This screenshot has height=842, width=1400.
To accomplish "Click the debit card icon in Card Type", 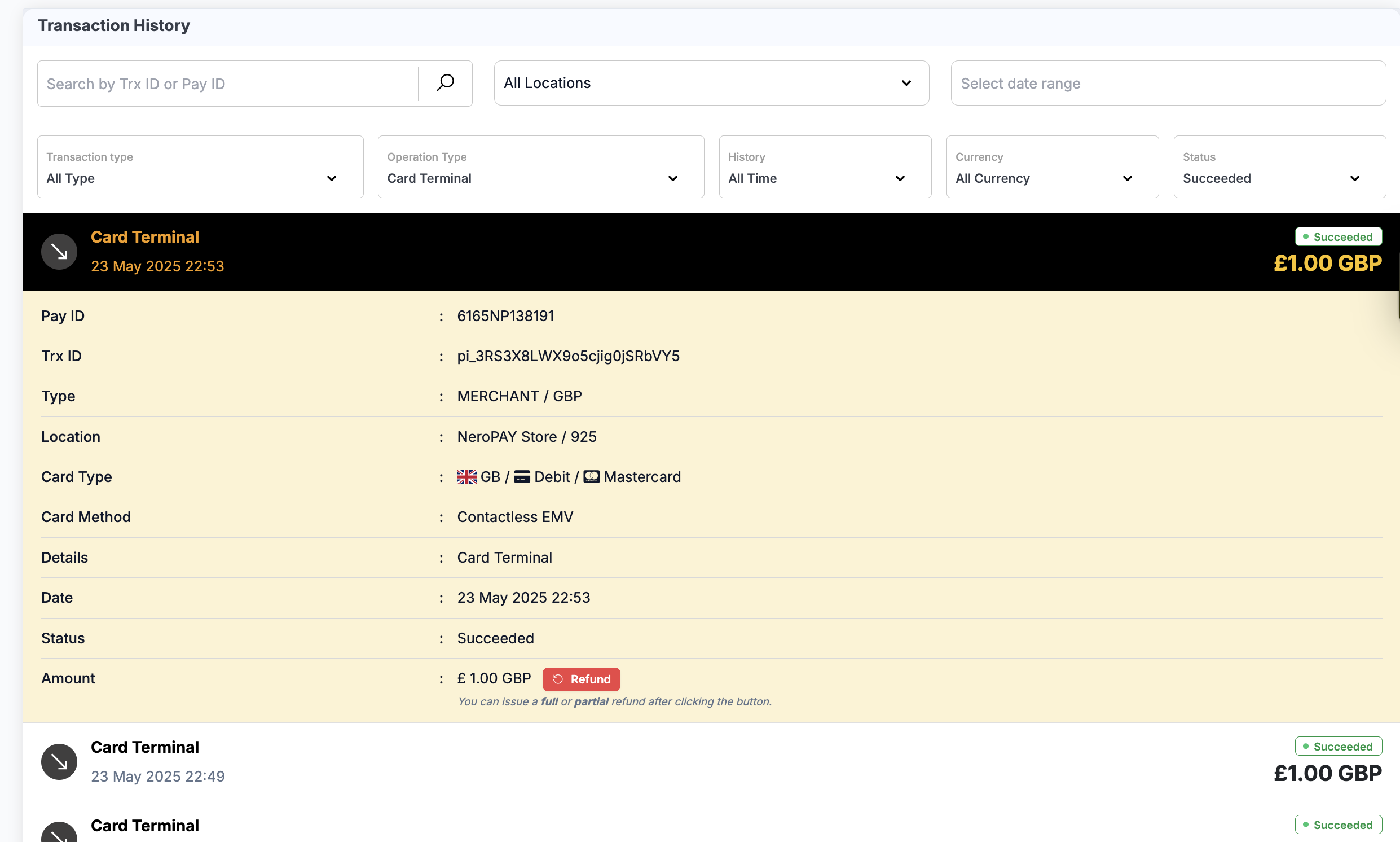I will tap(522, 477).
